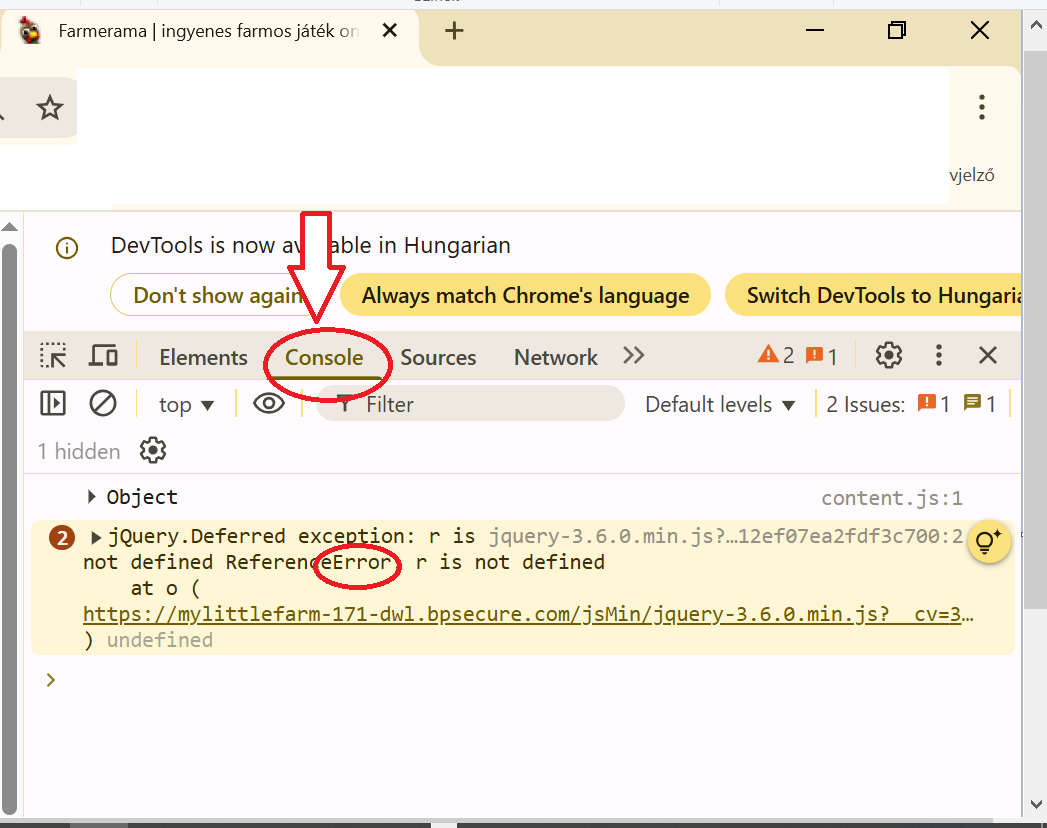Open console settings gear beside hidden count
This screenshot has width=1047, height=828.
pos(153,451)
